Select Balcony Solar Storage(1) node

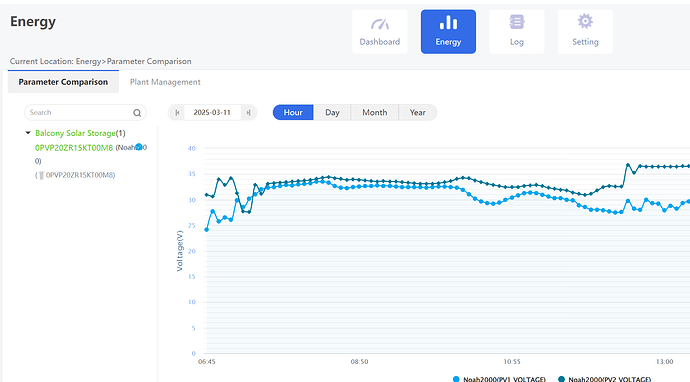[x=80, y=133]
